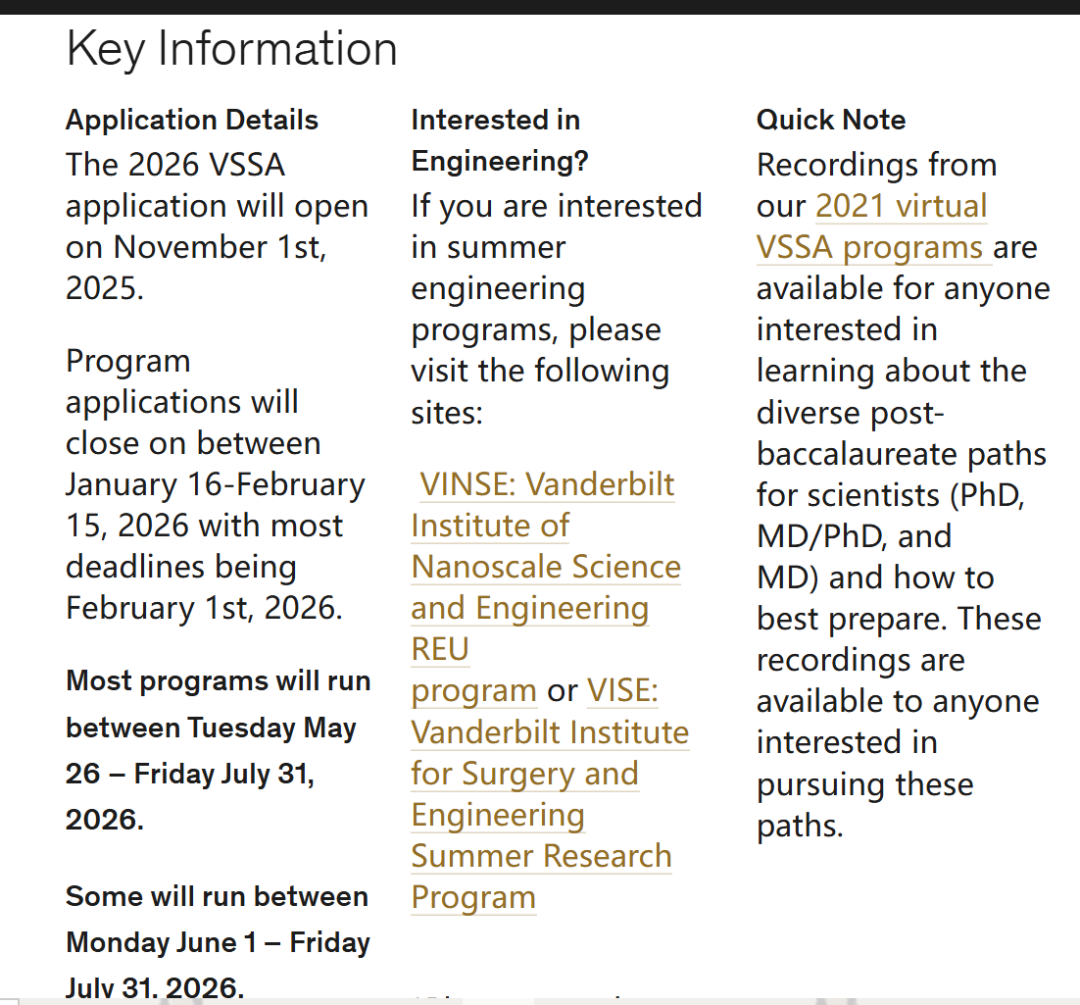Click the bold 'Most programs will run' text
The height and width of the screenshot is (1005, 1080).
[217, 682]
